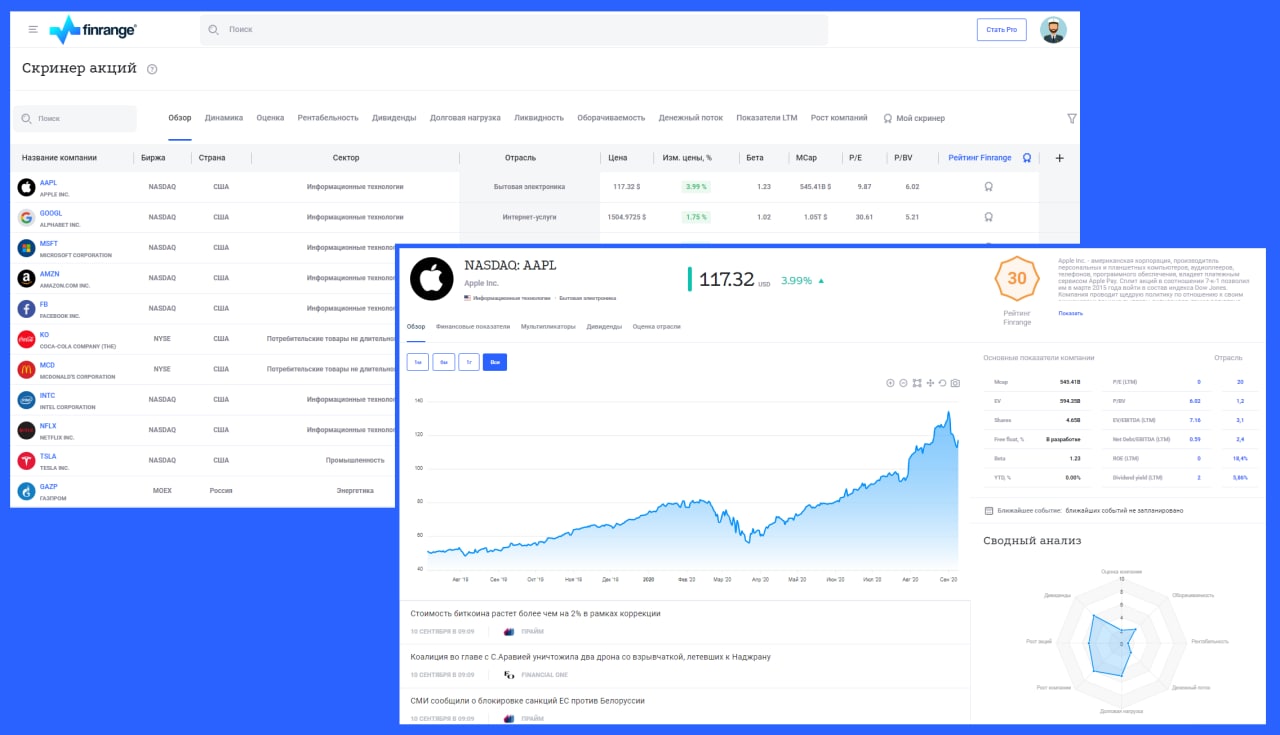
Task: Sort by the Рейтинг Finrange column header
Action: coord(980,158)
